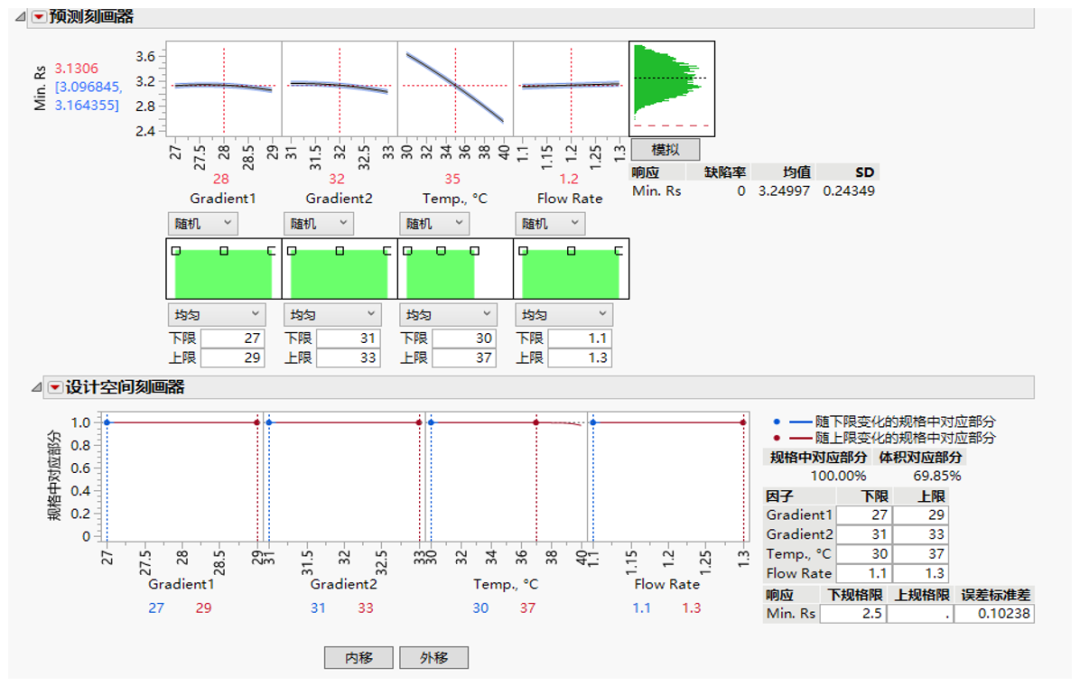This screenshot has height=686, width=1080.
Task: Open the 均匀 distribution dropdown for Flow Rate
Action: click(x=564, y=315)
